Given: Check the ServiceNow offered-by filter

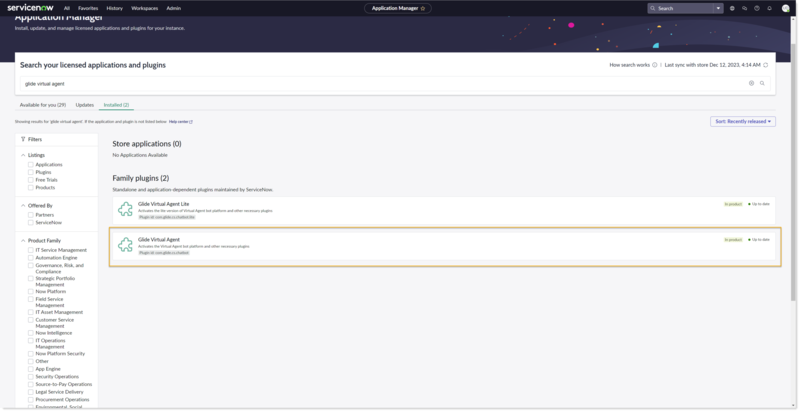Looking at the screenshot, I should click(x=31, y=222).
